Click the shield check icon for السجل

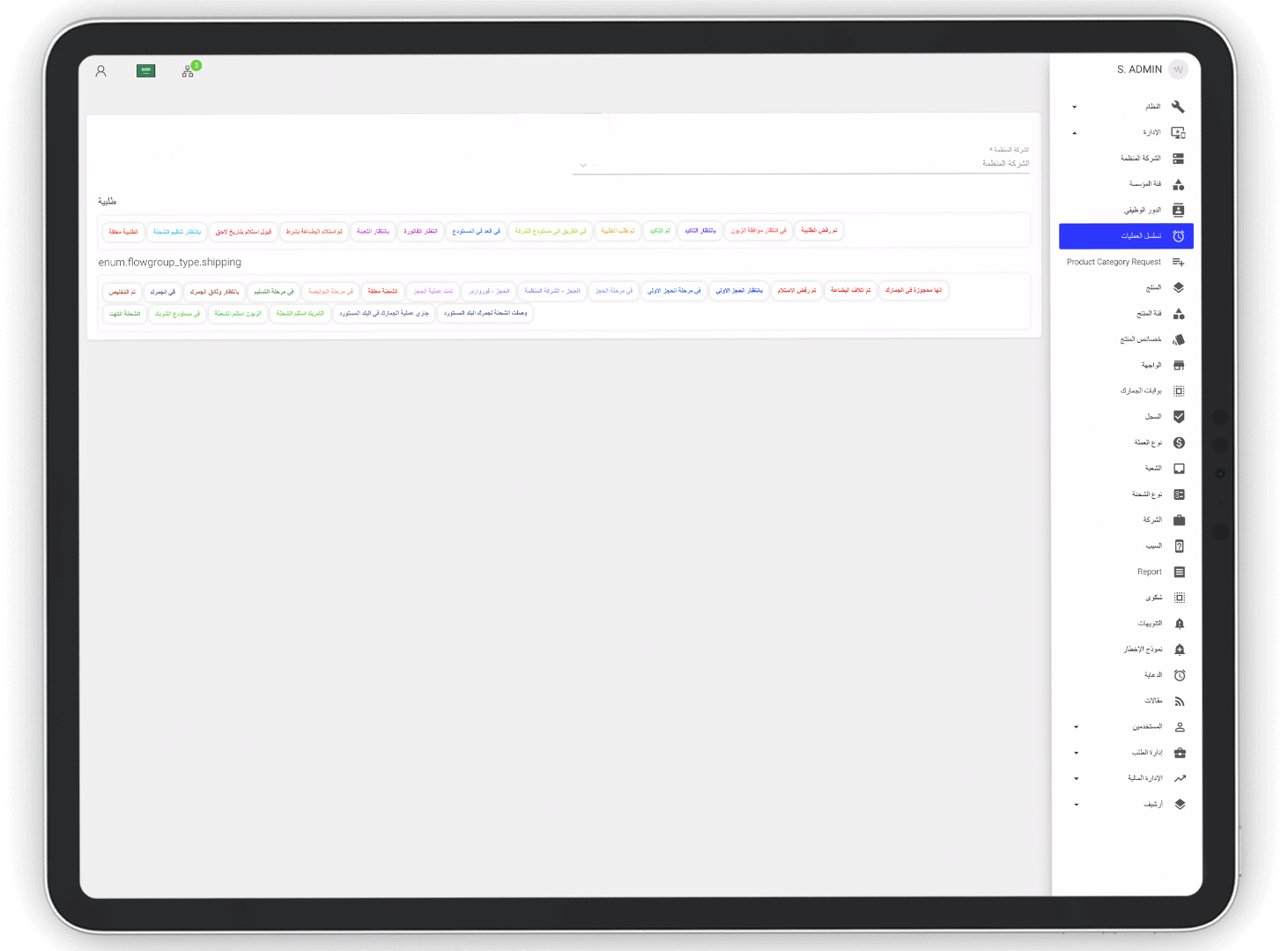1179,417
